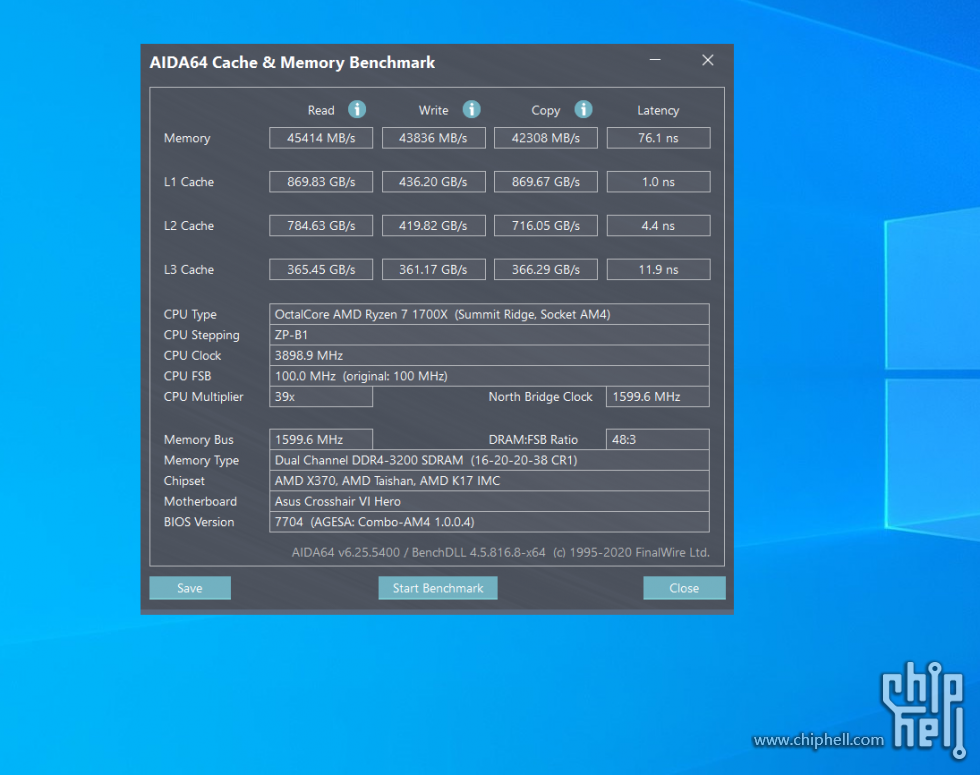
Task: Select the Memory Latency value 76.1 ns
Action: click(x=658, y=138)
